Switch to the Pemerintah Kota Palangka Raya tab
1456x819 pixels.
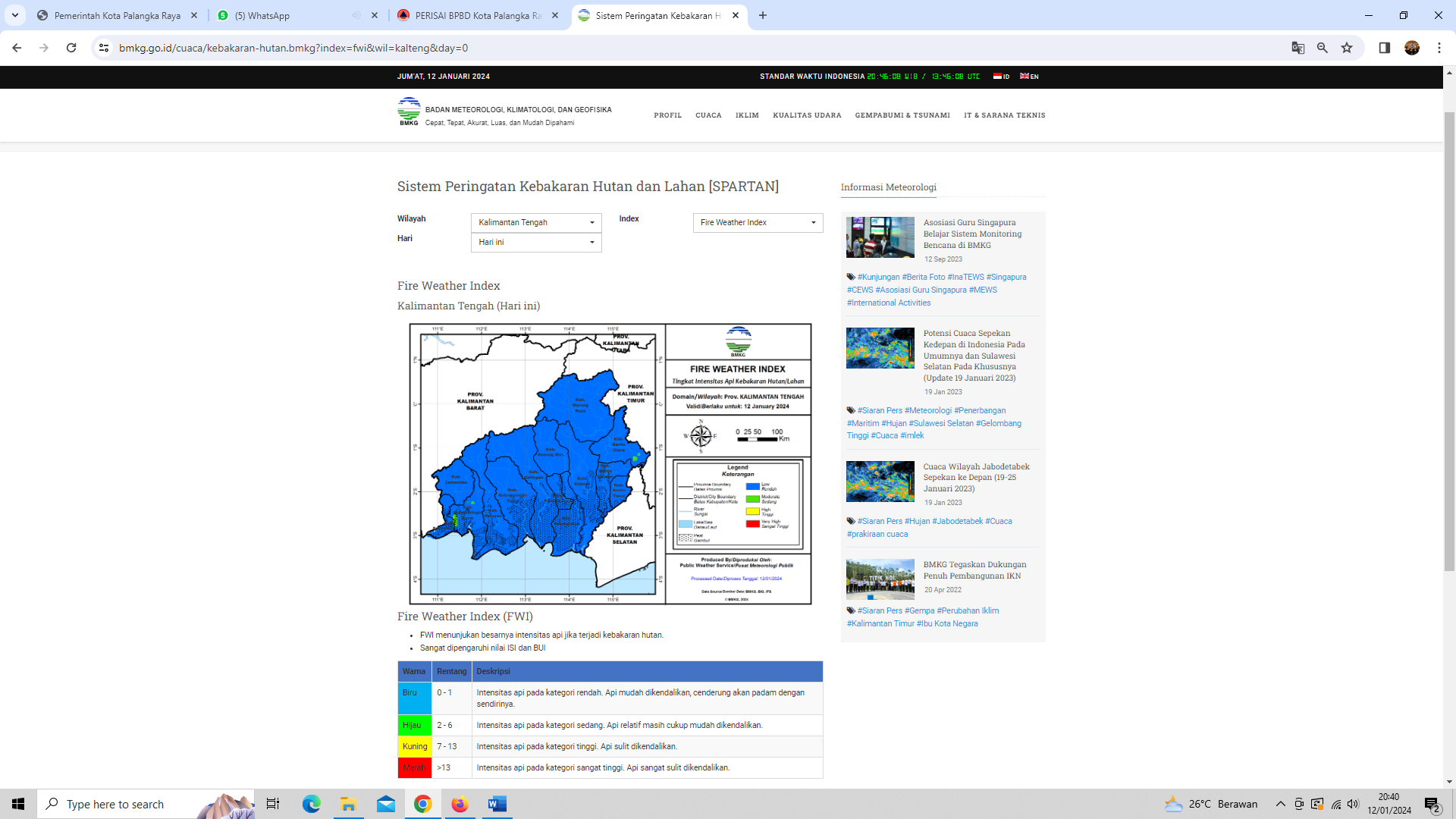pyautogui.click(x=118, y=15)
